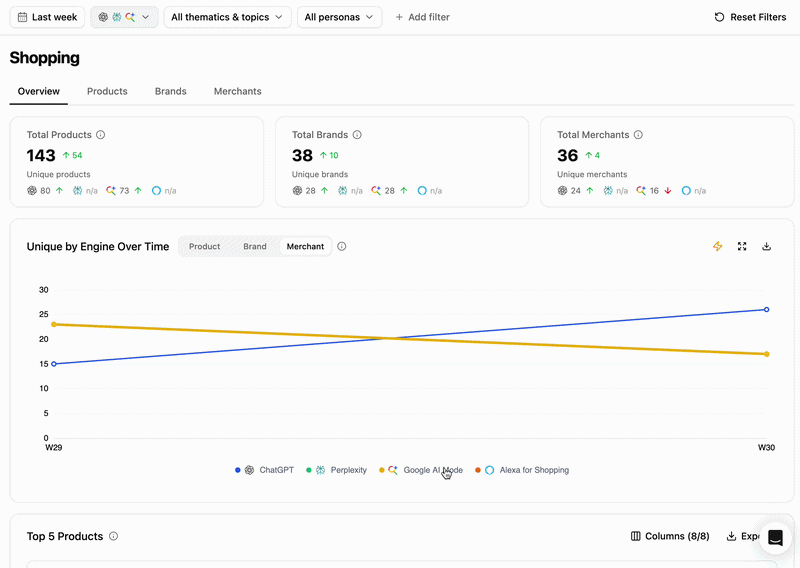Open the chat support widget
The image size is (800, 568).
pyautogui.click(x=775, y=537)
